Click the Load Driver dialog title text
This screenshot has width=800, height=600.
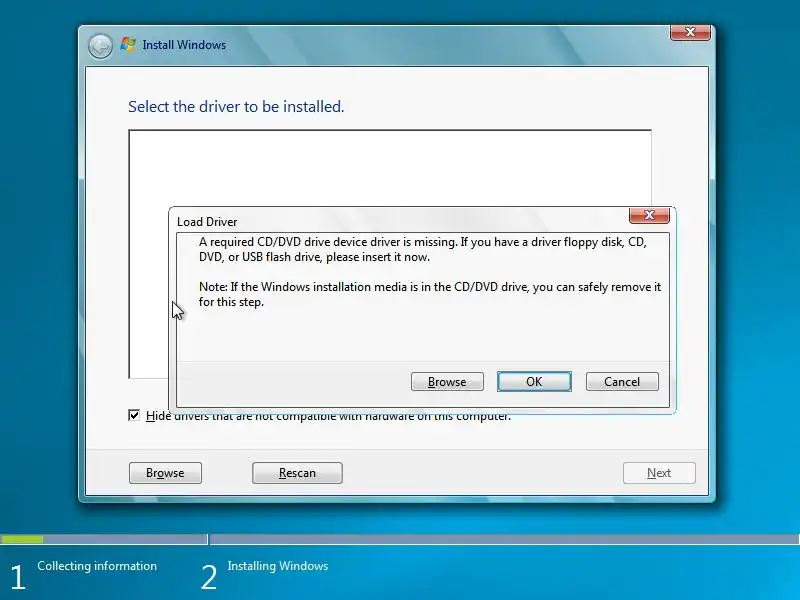[207, 222]
